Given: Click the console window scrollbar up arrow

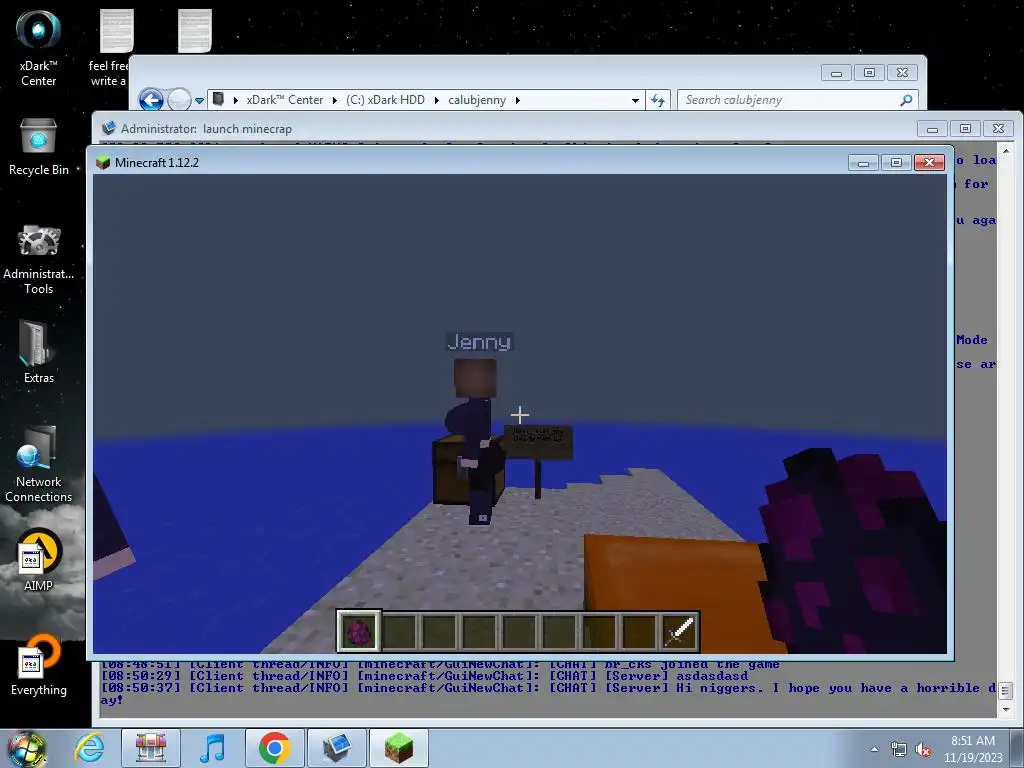Looking at the screenshot, I should pos(1006,151).
